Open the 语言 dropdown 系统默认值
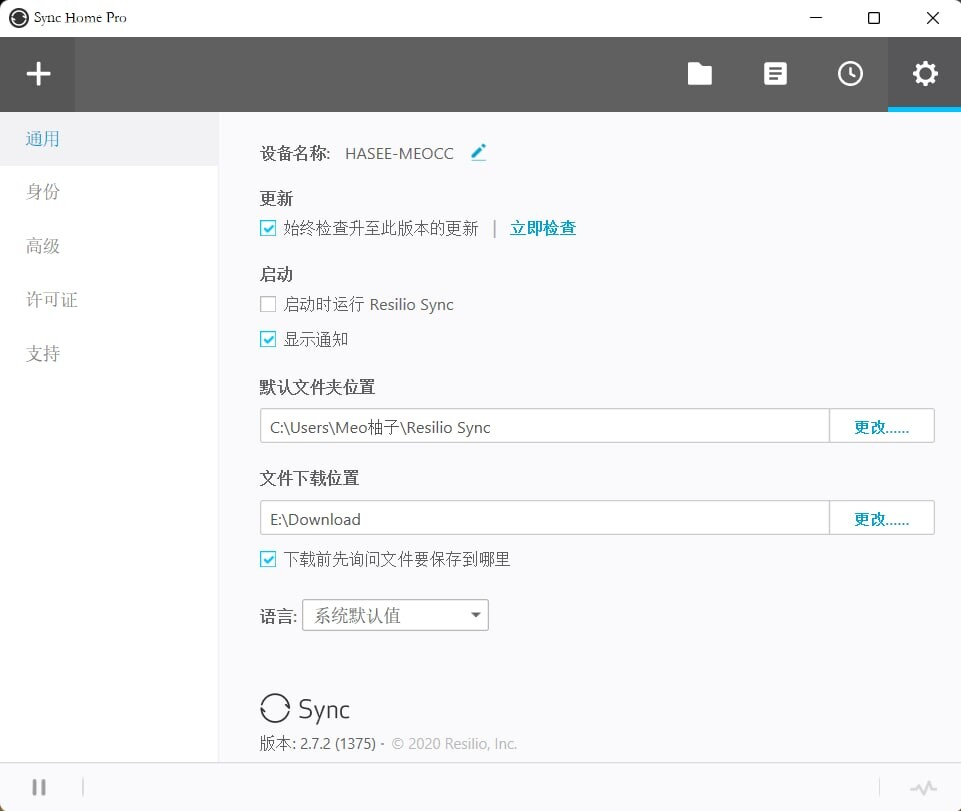This screenshot has width=961, height=811. pos(395,615)
